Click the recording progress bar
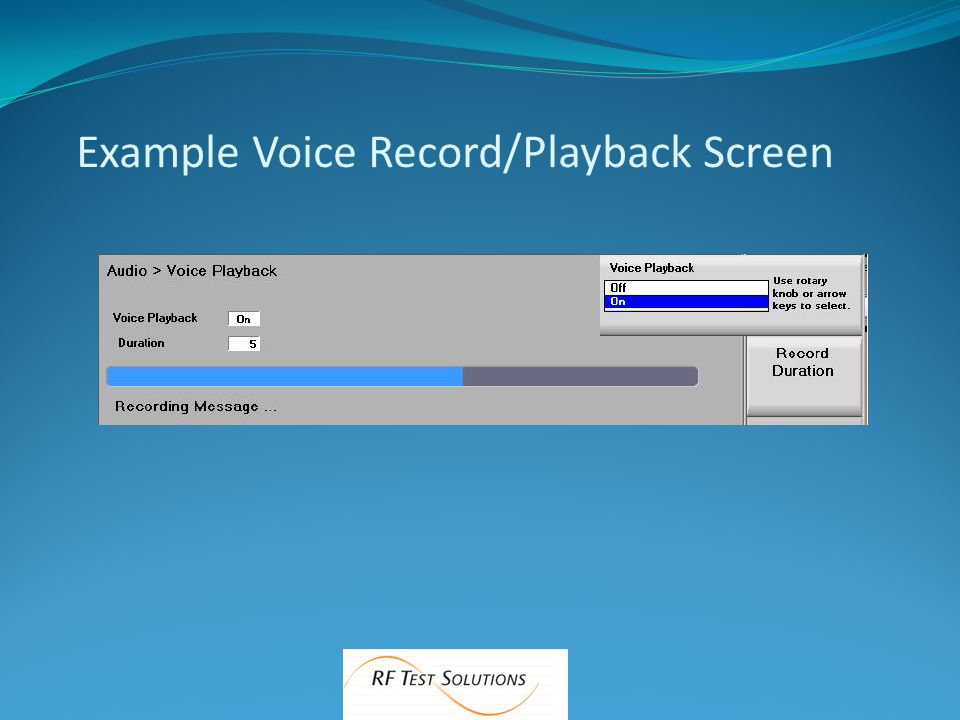This screenshot has width=960, height=720. [402, 377]
